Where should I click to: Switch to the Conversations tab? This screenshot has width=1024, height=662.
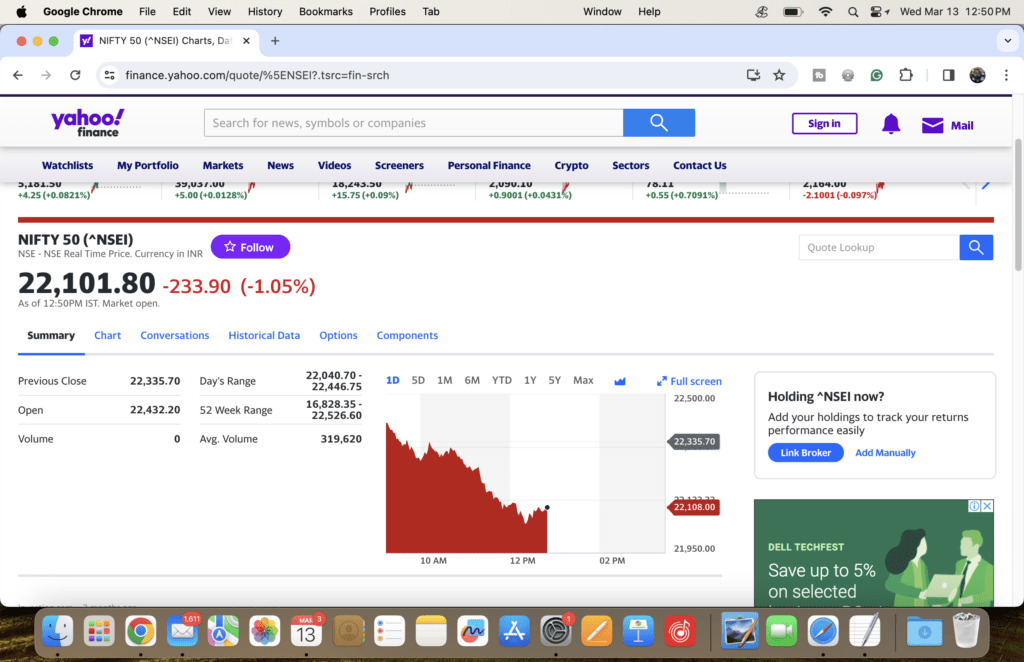(174, 335)
